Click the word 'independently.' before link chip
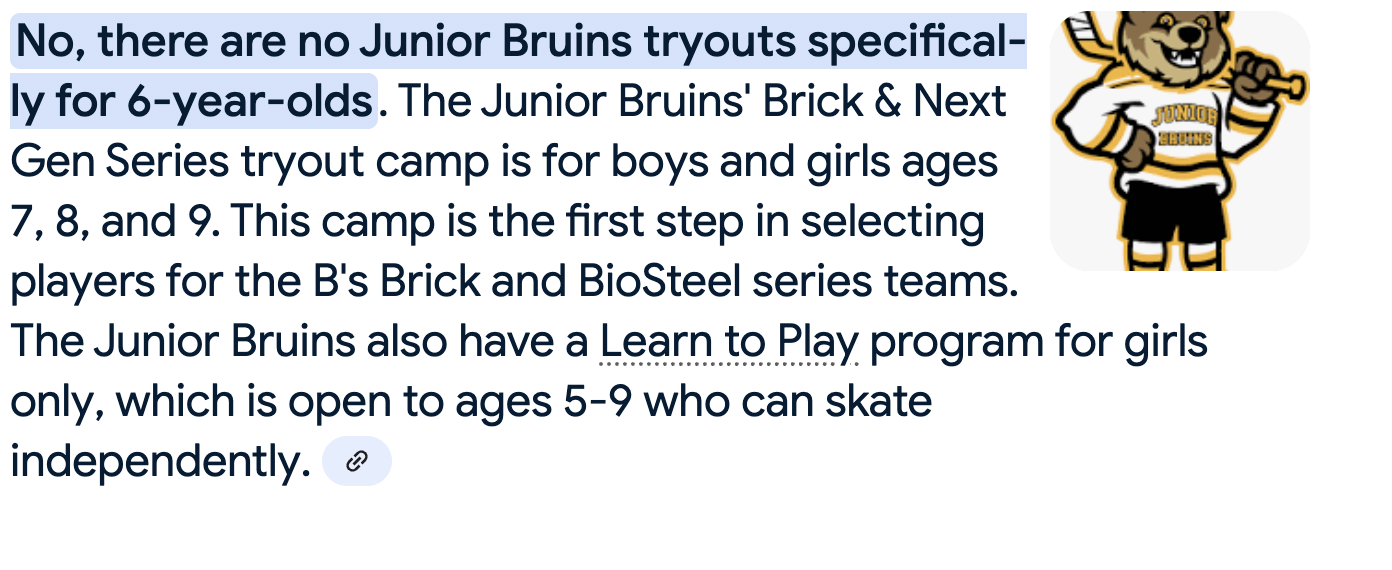The width and height of the screenshot is (1392, 570). click(161, 462)
